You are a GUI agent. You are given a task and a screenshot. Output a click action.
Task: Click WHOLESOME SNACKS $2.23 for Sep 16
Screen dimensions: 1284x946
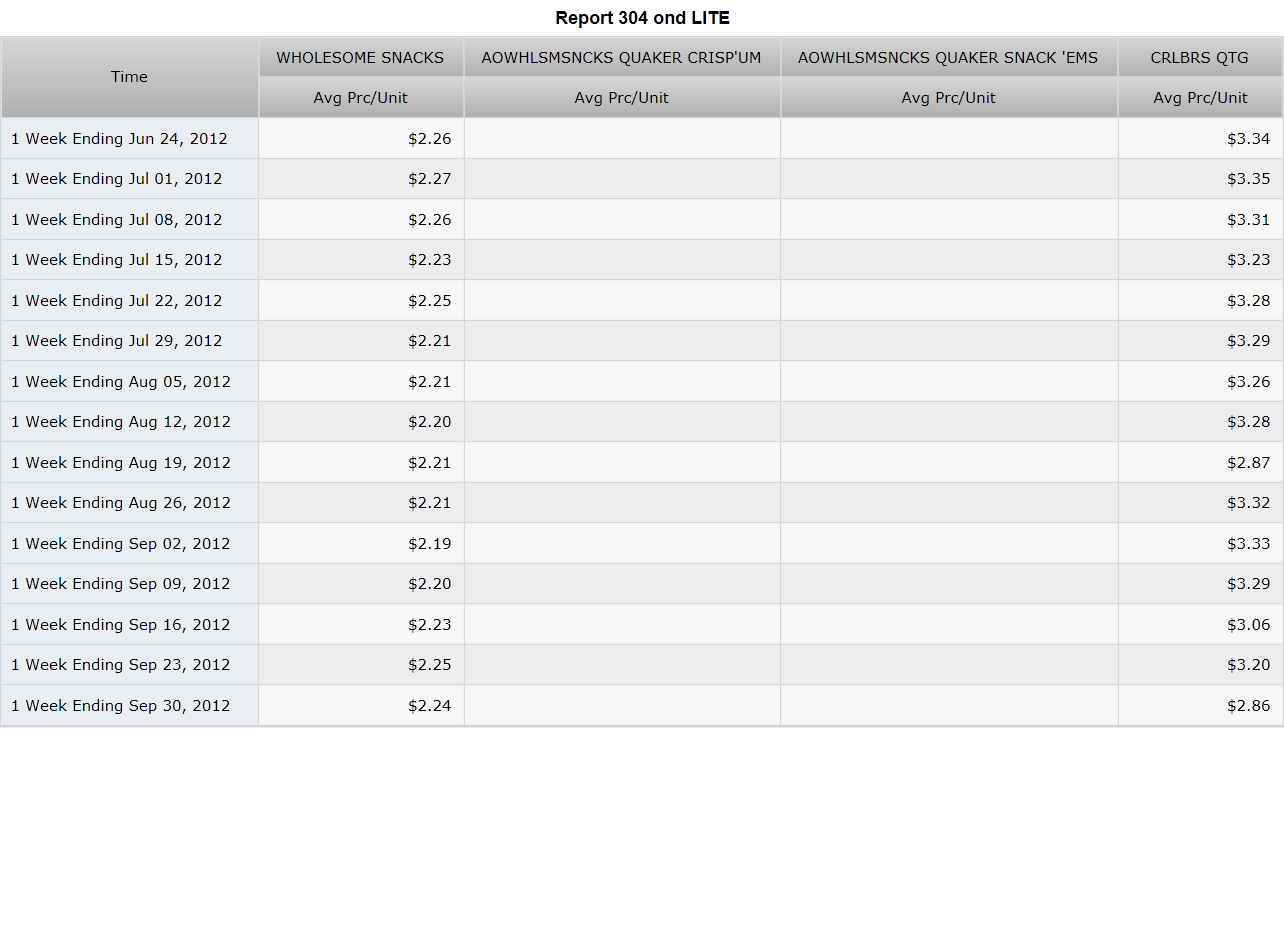point(430,625)
